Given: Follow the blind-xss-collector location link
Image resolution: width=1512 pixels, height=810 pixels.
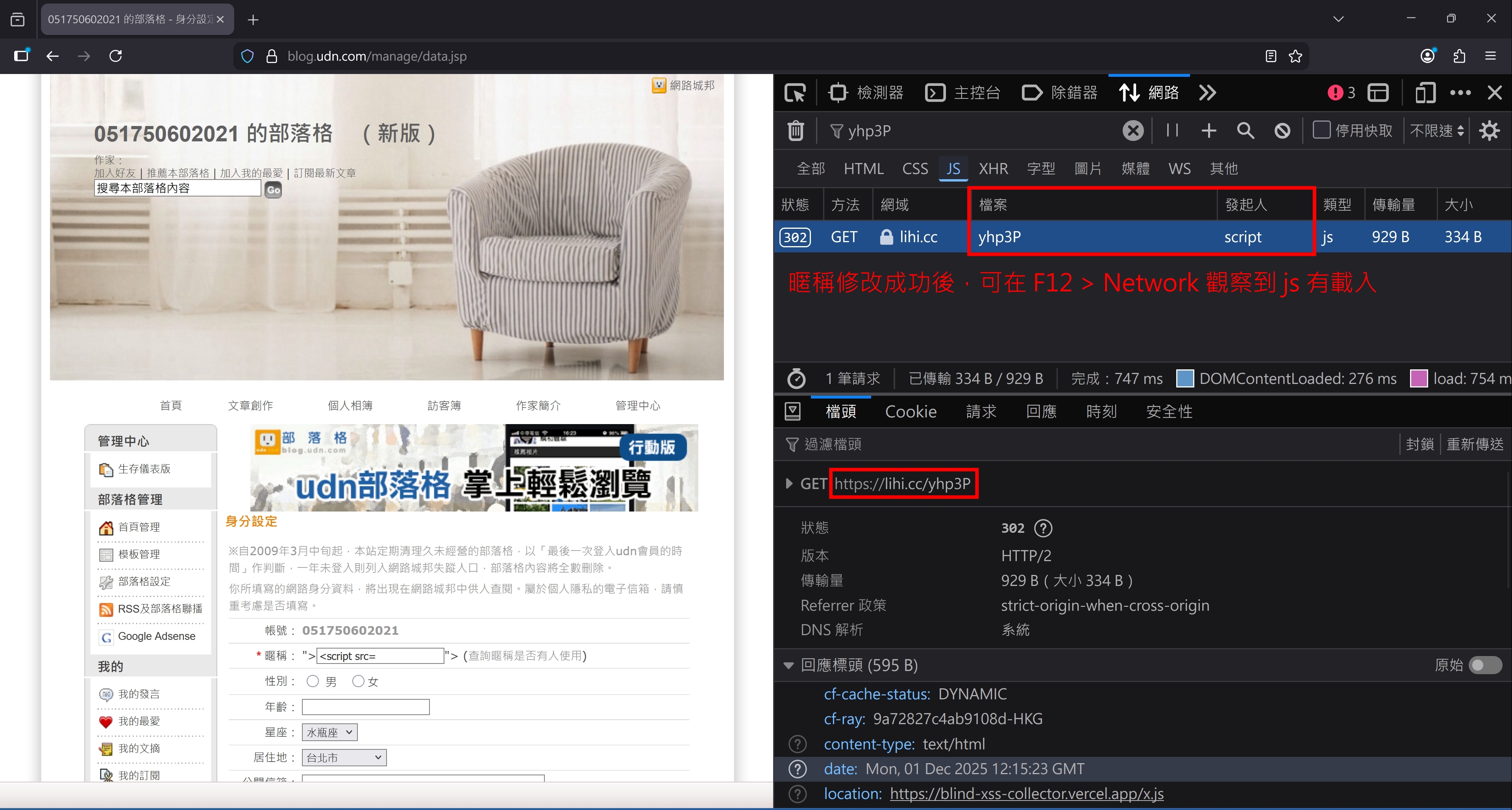Looking at the screenshot, I should tap(1027, 793).
